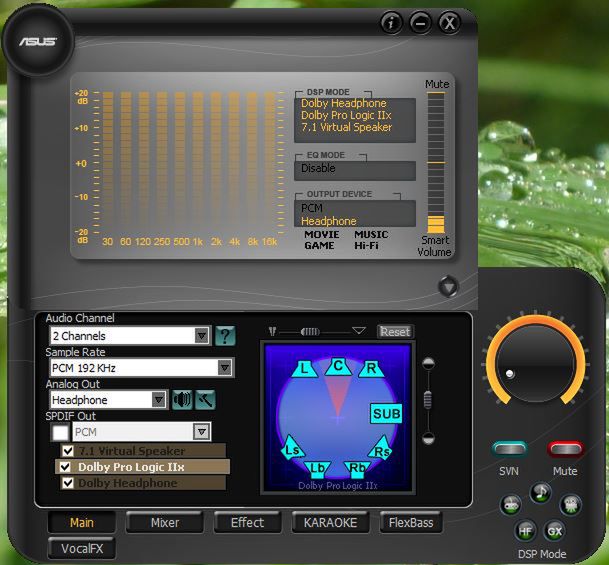Uncheck 7.1 Virtual Speaker checkbox

pos(68,451)
